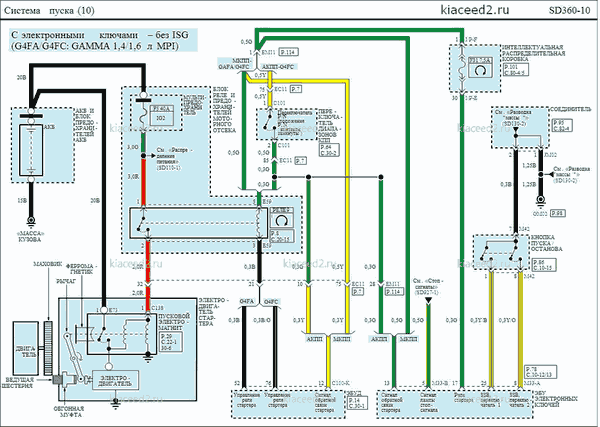Click the fuse symbol in intelligent distribution box
This screenshot has height=427, width=600.
coord(462,68)
